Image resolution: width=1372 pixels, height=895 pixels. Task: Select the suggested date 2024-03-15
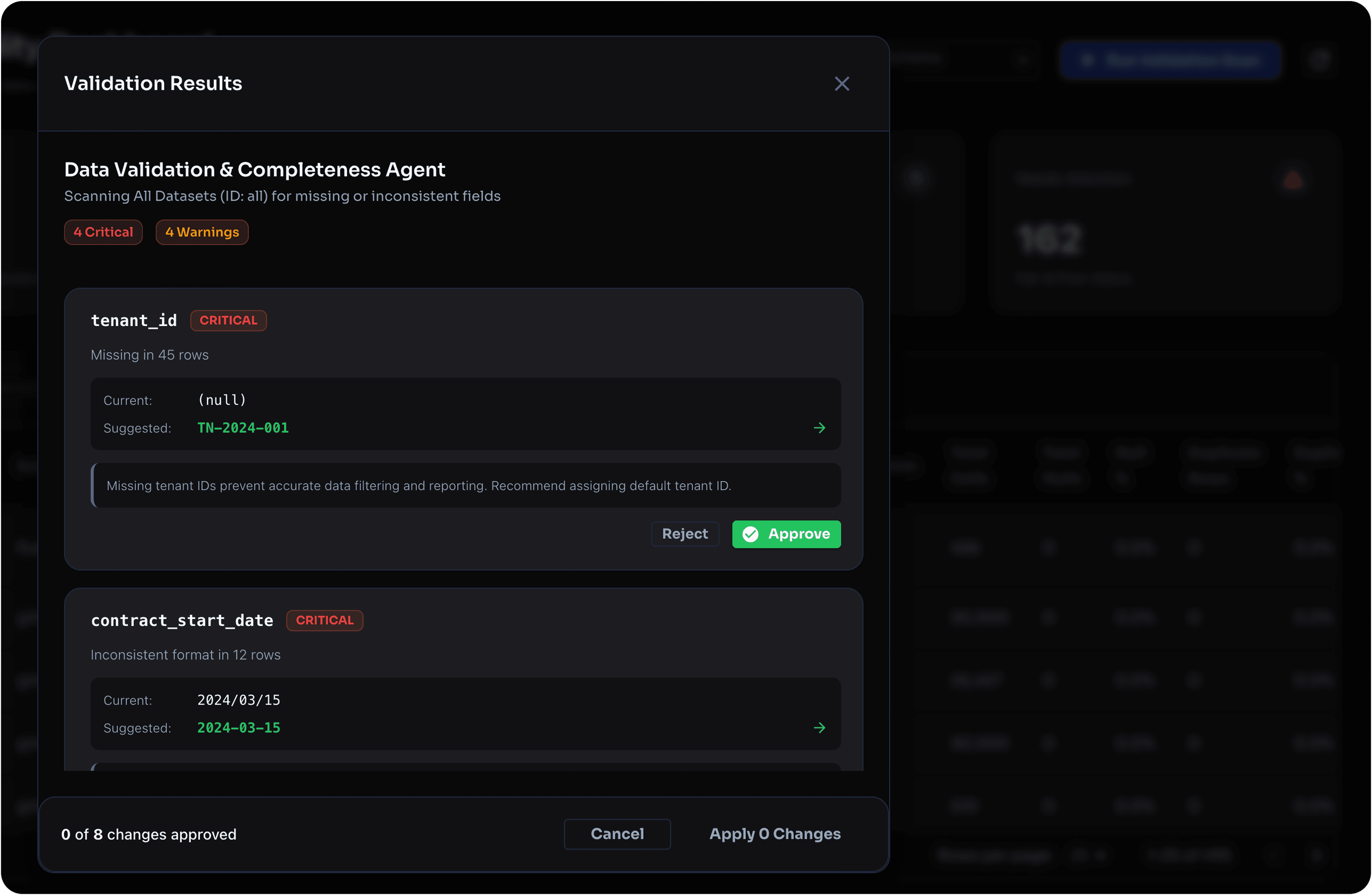click(239, 728)
